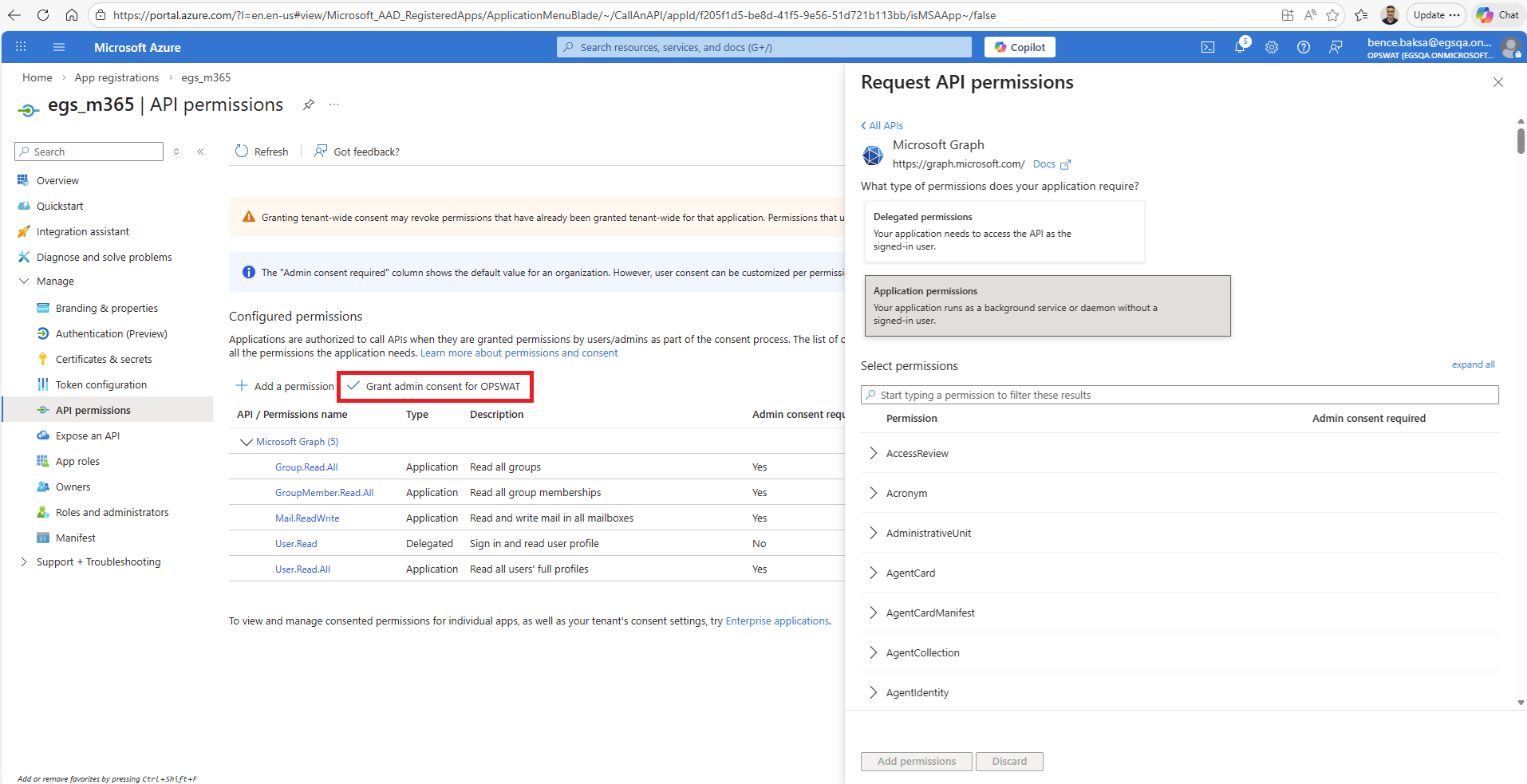
Task: Open the Azure portal hamburger menu
Action: pos(59,47)
